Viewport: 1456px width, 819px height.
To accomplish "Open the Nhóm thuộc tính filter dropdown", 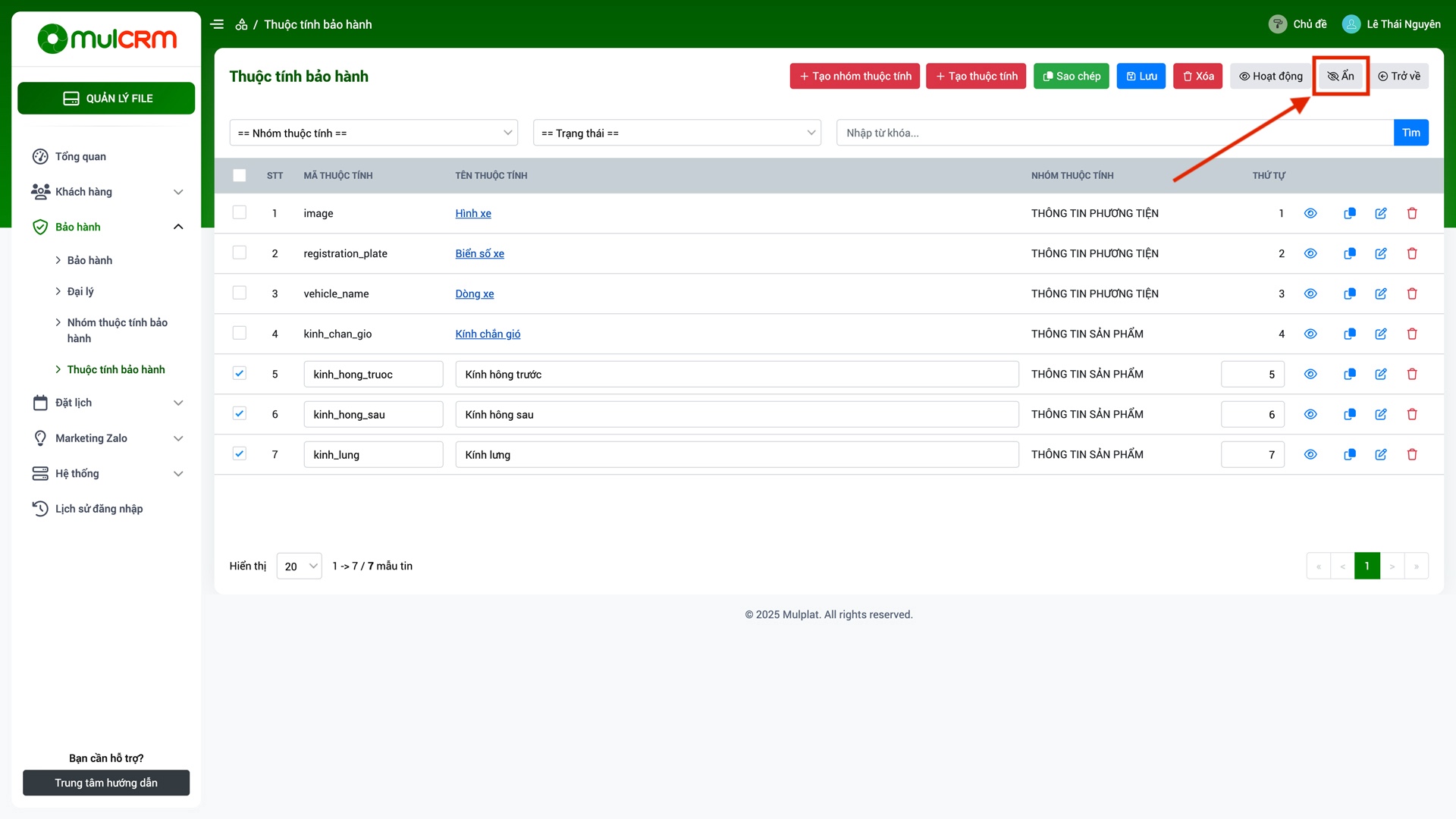I will pos(373,133).
